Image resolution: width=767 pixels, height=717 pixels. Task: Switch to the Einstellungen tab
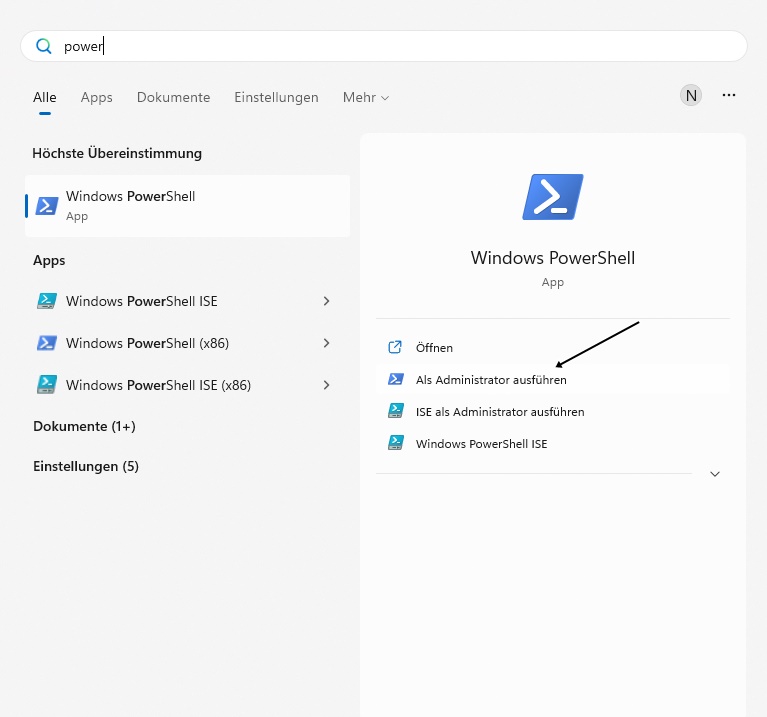[x=276, y=98]
